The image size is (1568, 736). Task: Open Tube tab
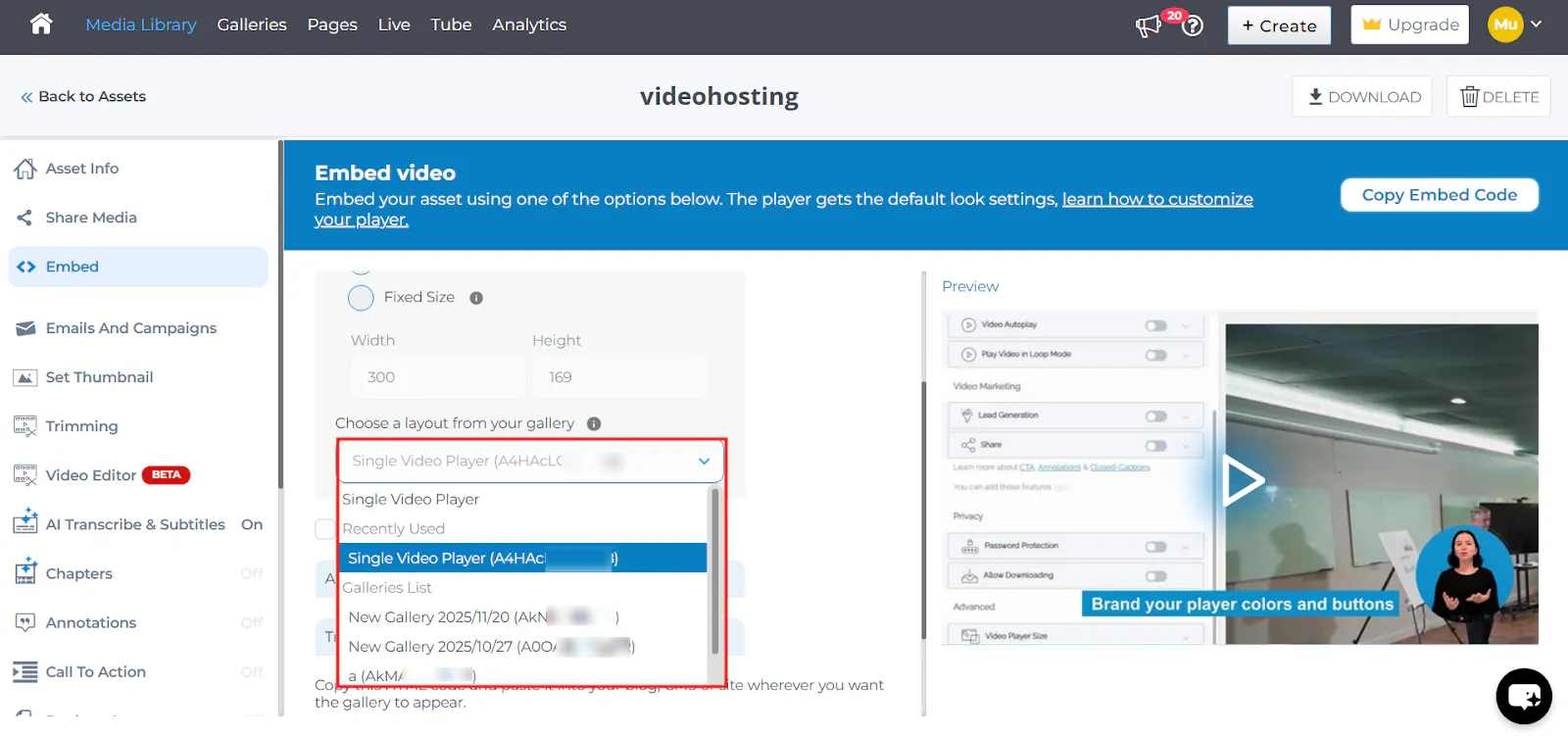pos(451,25)
